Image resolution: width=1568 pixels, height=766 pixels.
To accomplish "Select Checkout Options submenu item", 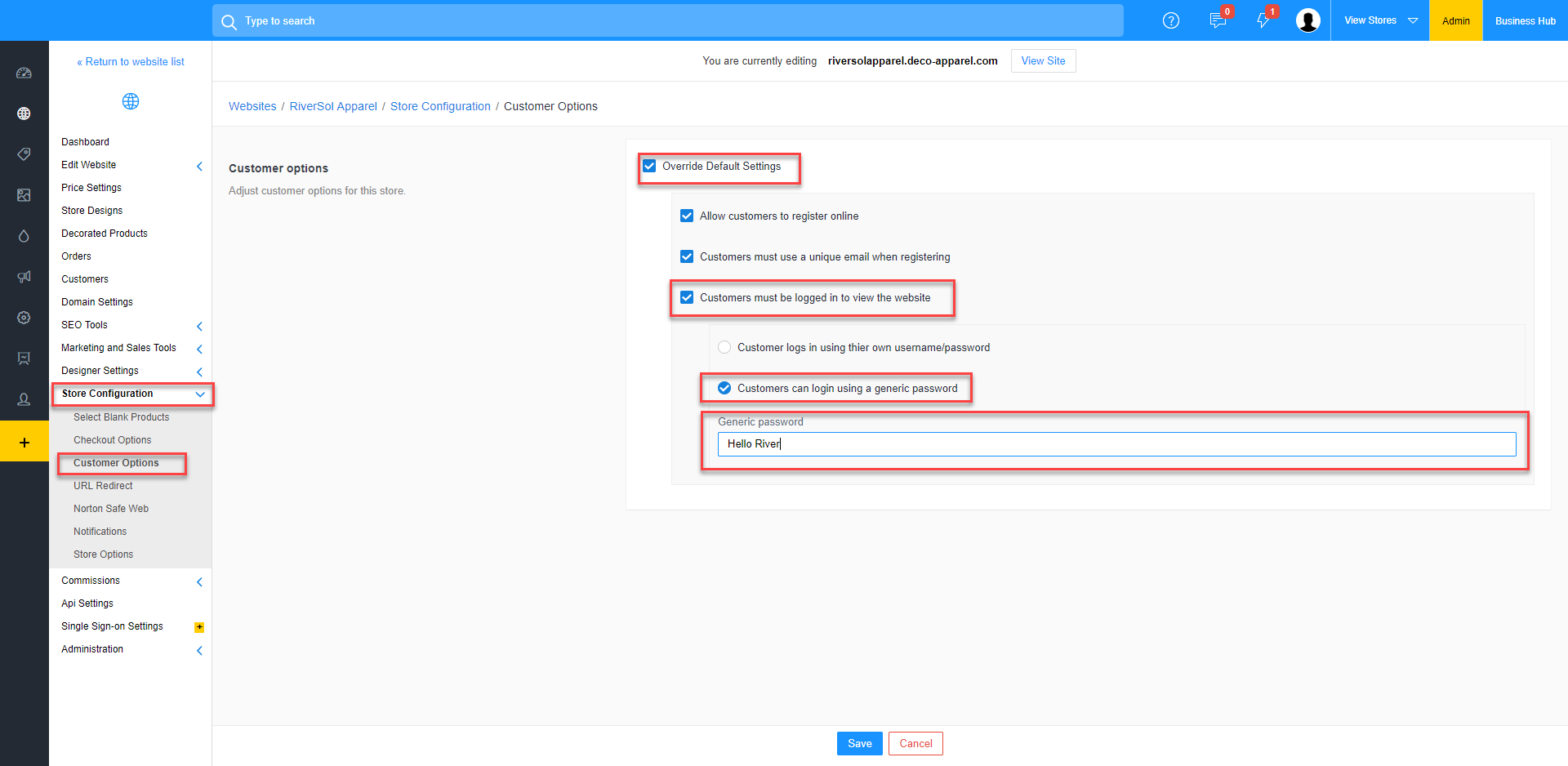I will 113,440.
